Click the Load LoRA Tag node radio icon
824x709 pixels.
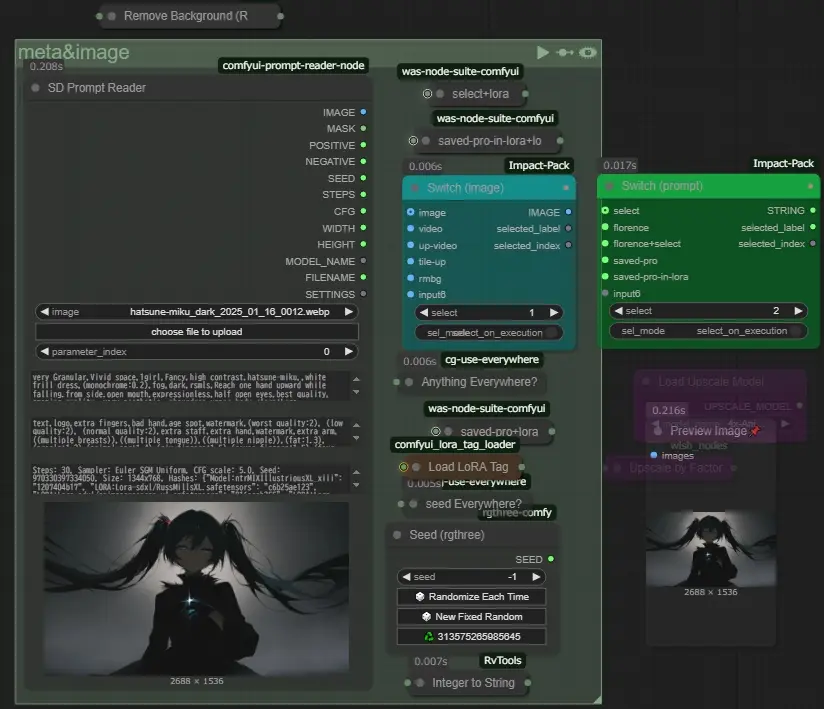pos(403,467)
